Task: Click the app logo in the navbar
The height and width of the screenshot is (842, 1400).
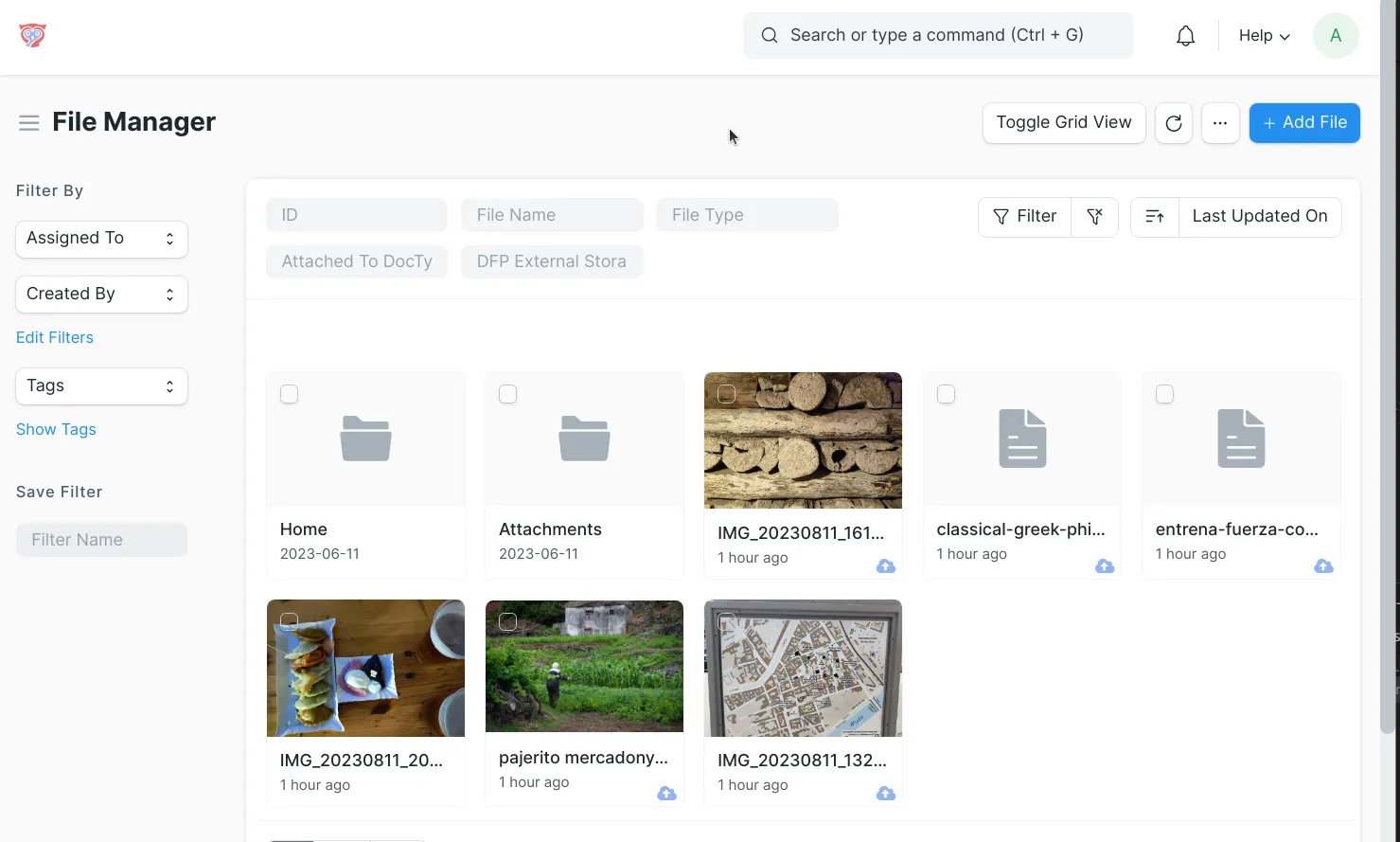Action: (32, 36)
